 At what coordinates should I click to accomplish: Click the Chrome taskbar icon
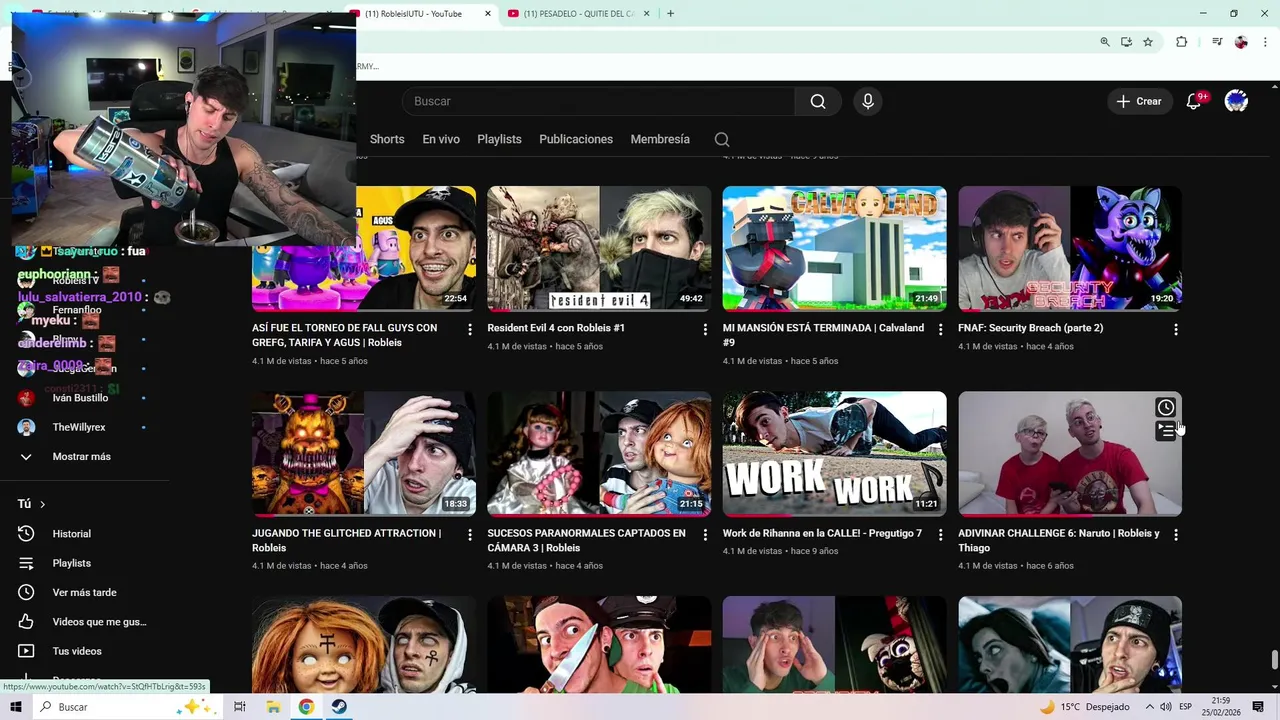tap(306, 707)
